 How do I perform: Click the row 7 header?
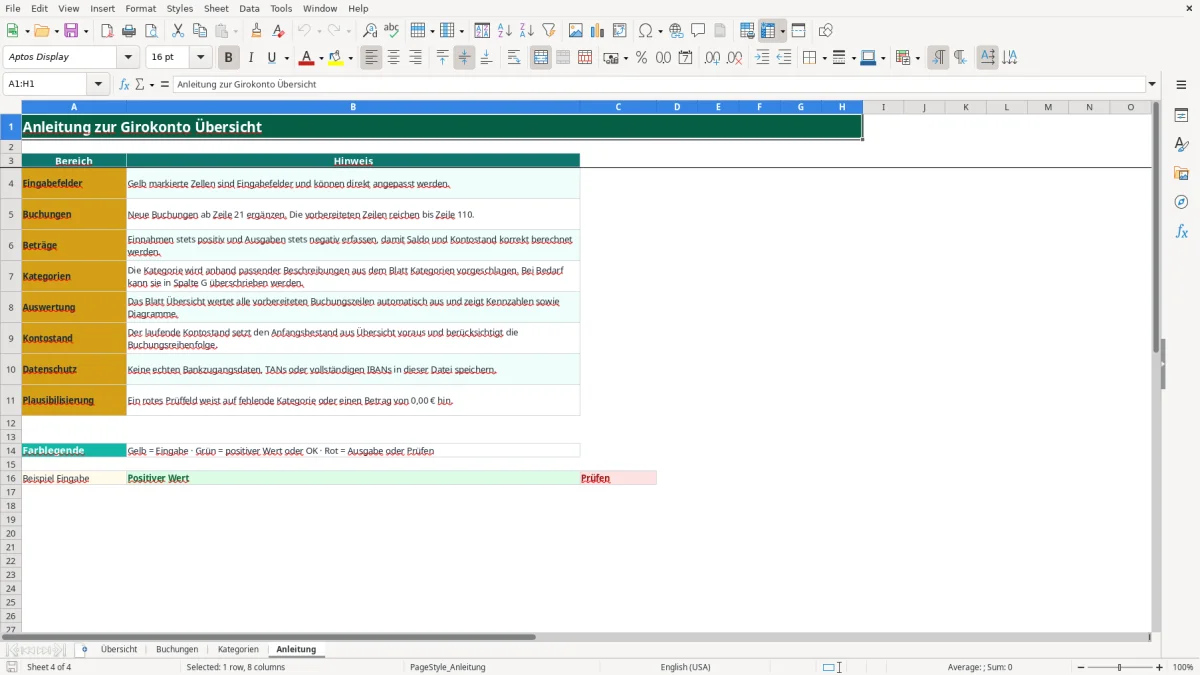point(11,276)
